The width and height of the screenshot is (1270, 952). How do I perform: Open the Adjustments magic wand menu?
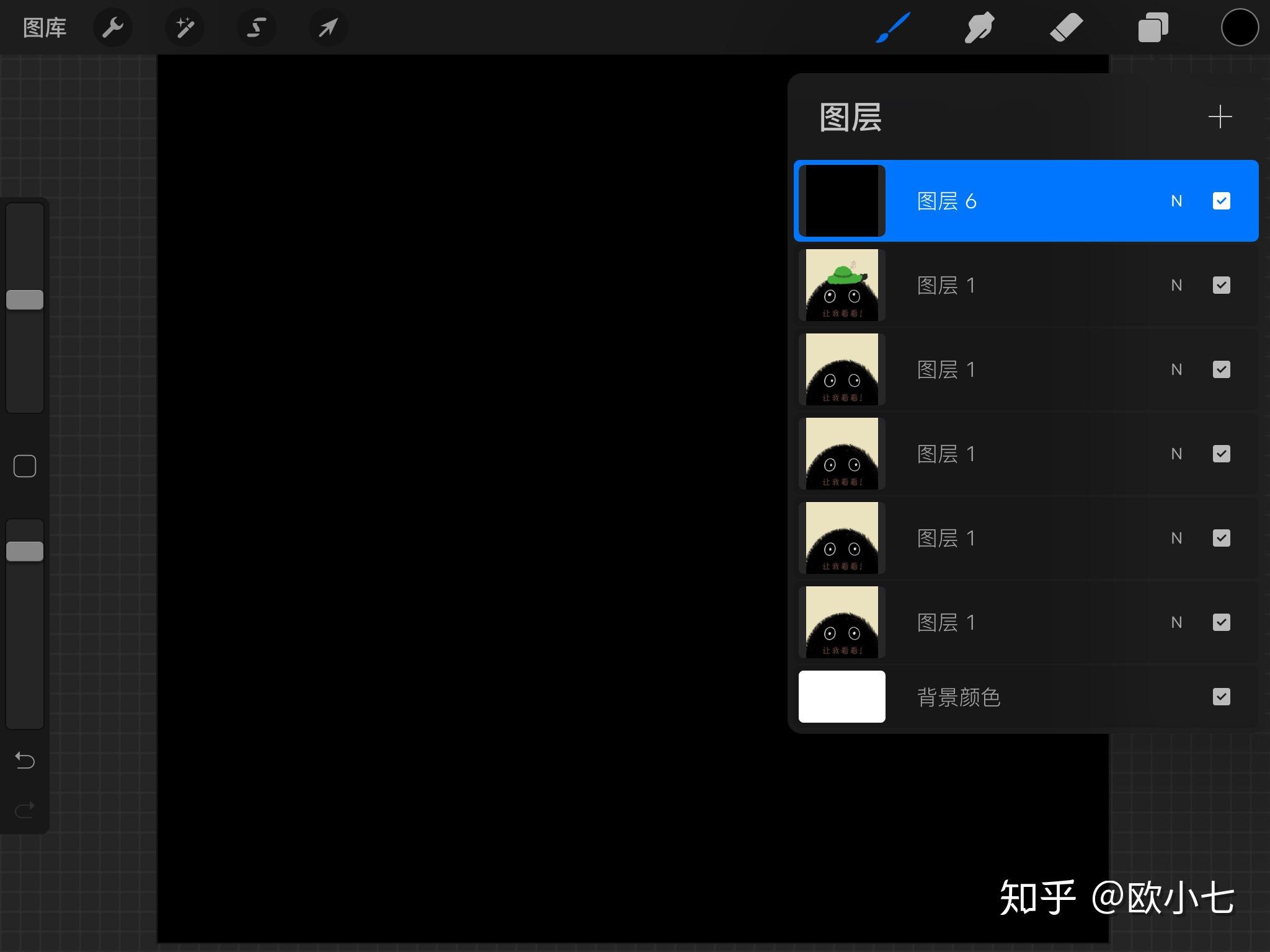pos(184,27)
